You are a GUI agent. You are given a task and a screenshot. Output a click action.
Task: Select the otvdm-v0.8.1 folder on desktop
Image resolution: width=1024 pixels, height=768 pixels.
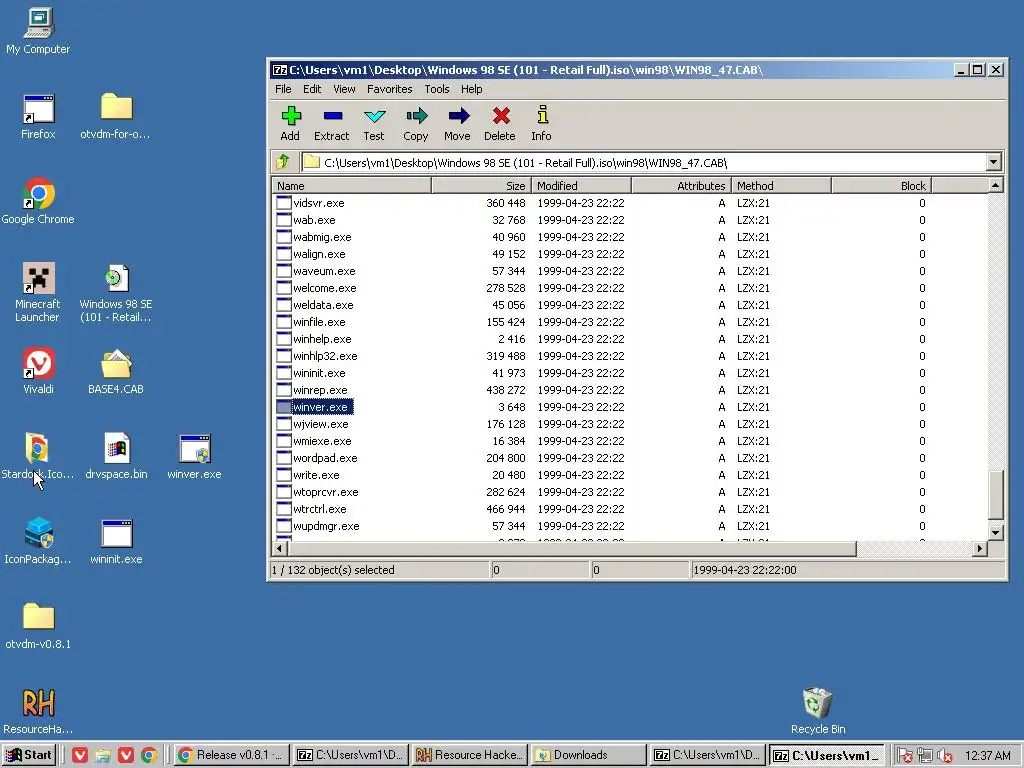pos(38,626)
